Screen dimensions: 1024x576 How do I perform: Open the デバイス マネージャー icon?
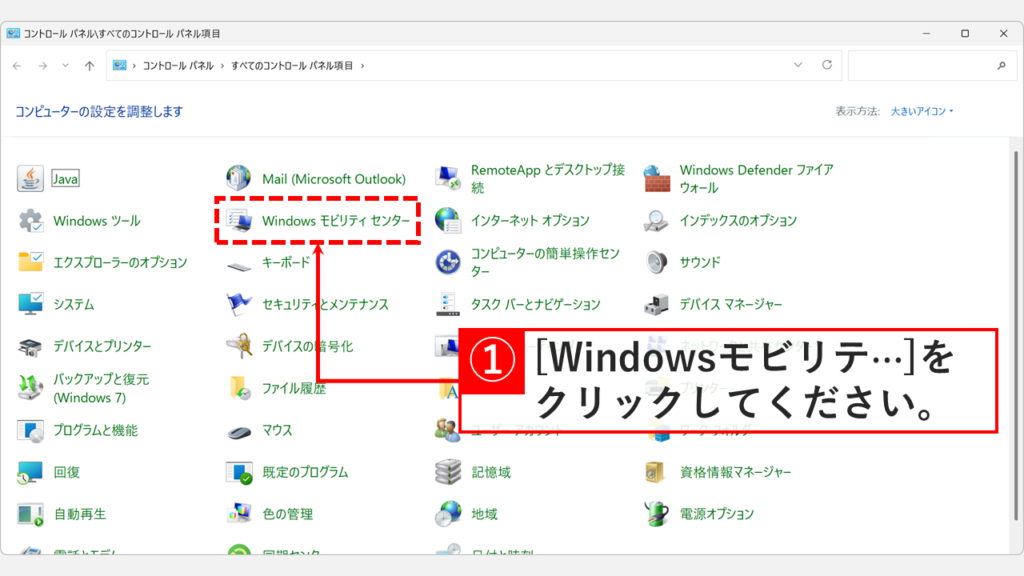(656, 304)
